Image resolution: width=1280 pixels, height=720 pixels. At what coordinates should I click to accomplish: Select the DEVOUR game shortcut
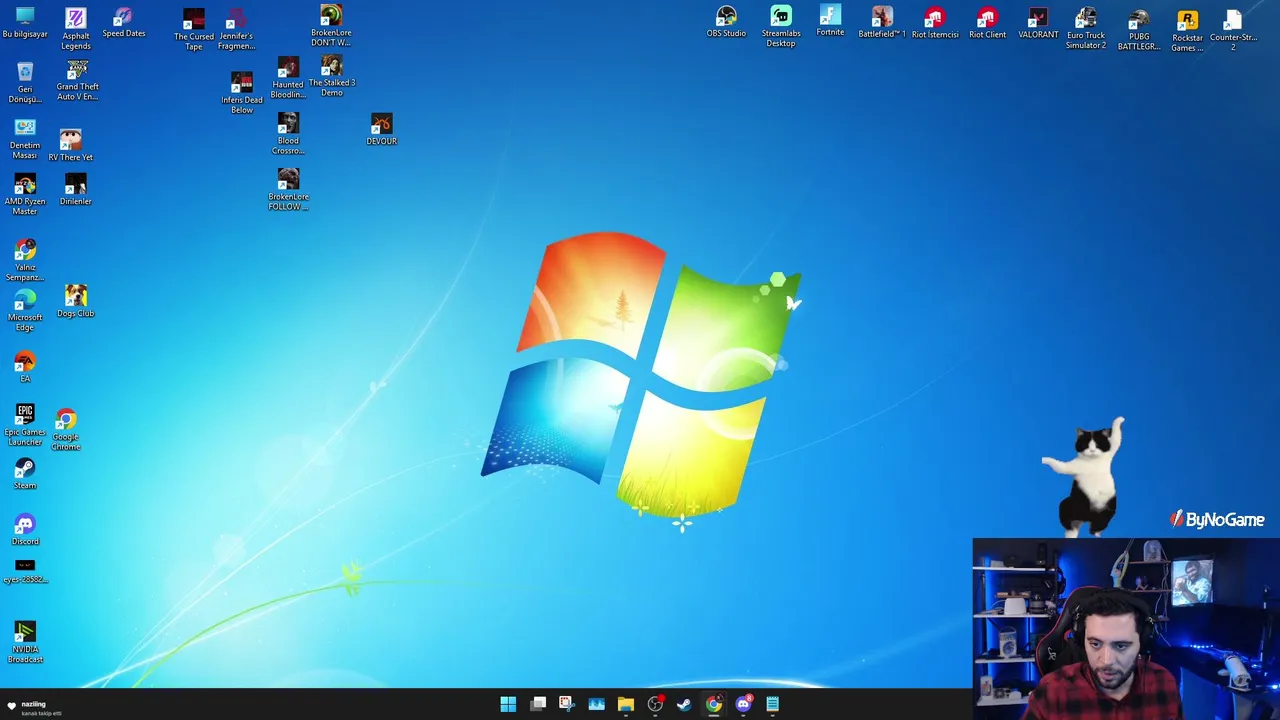tap(381, 129)
